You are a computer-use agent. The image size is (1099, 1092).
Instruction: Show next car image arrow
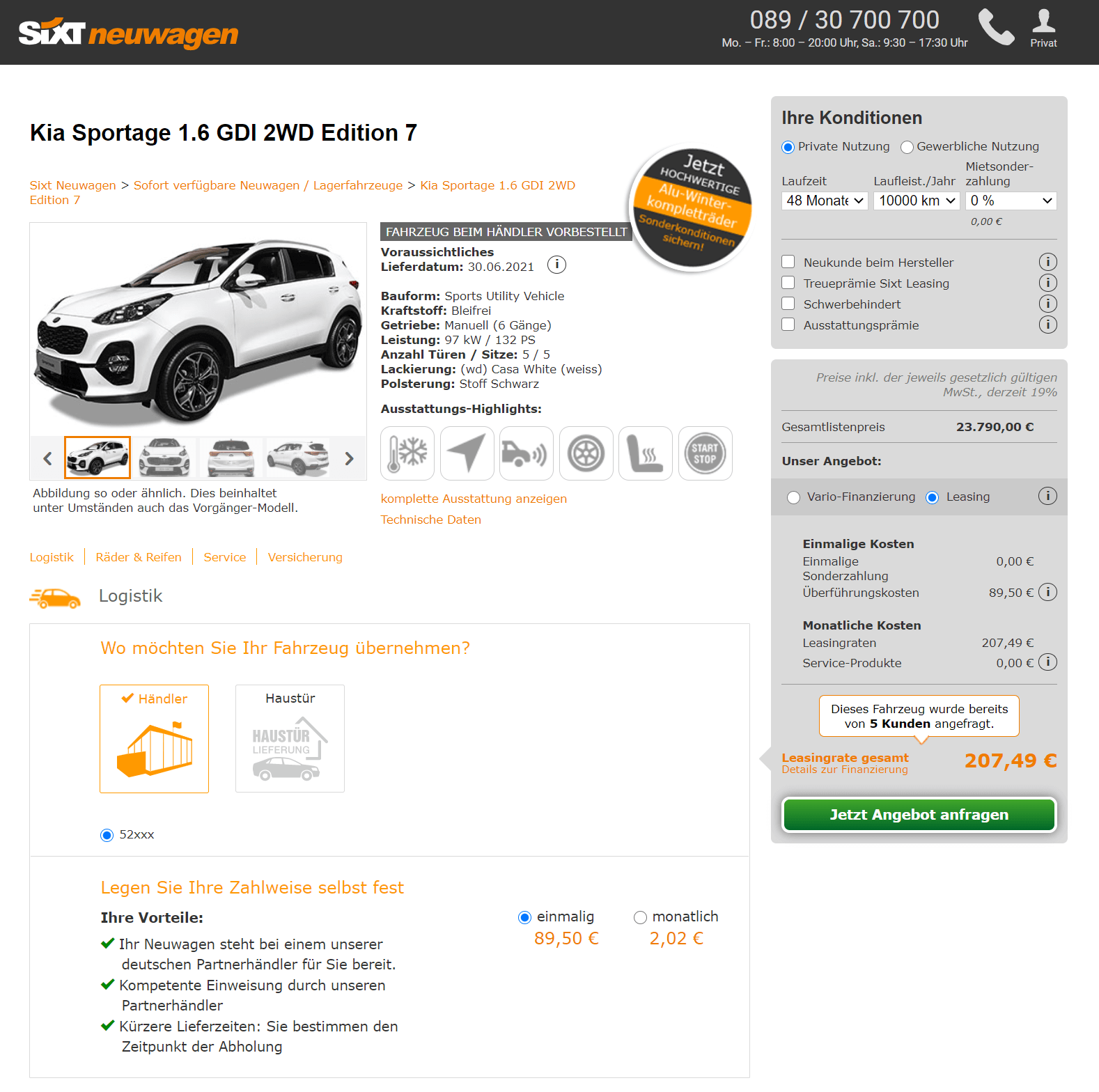coord(350,458)
